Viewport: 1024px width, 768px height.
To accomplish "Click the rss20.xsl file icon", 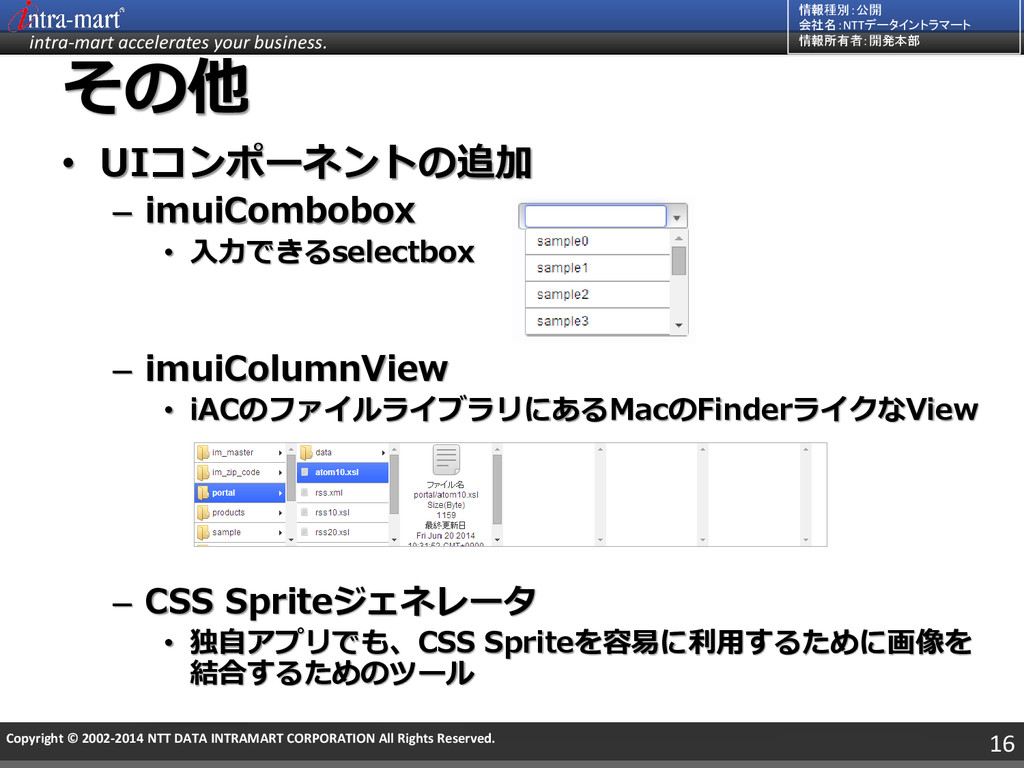I will point(304,532).
